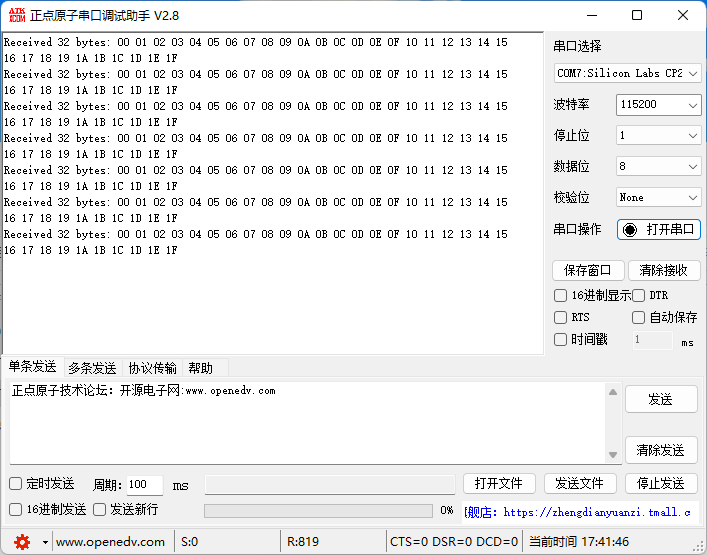Screen dimensions: 707x555
Task: Enable the 16进制显示 checkbox
Action: [560, 296]
